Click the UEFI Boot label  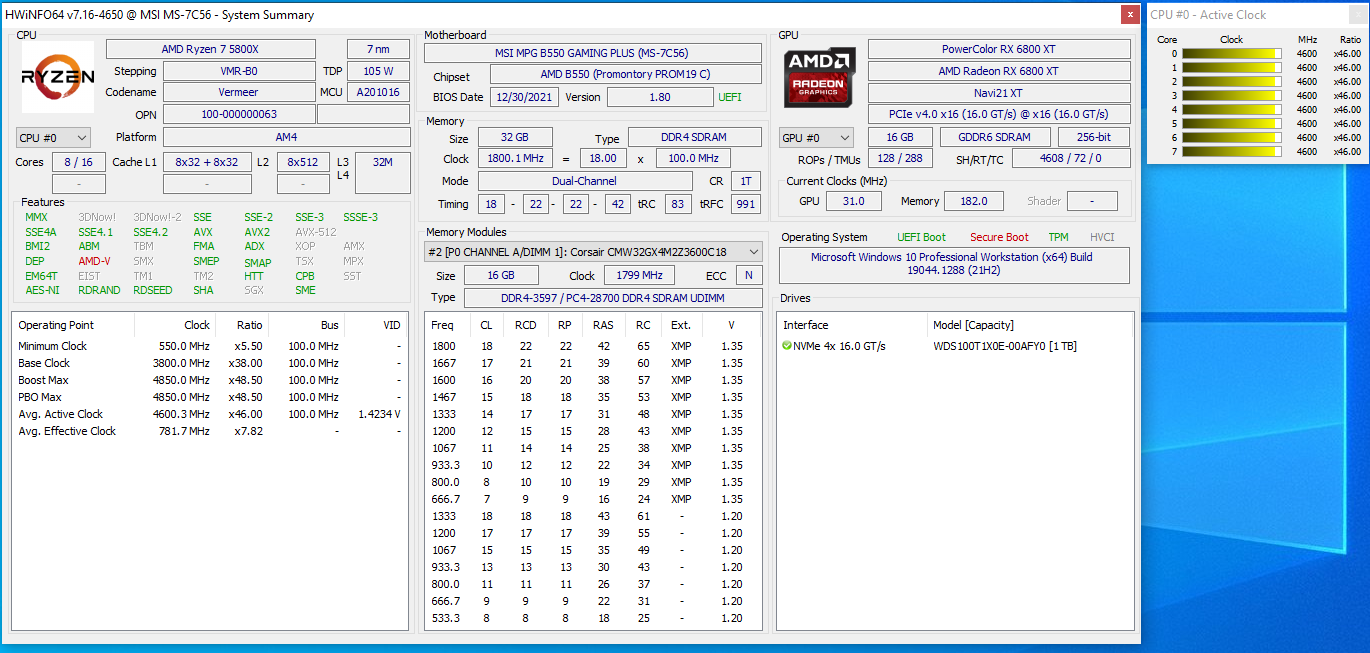point(921,238)
